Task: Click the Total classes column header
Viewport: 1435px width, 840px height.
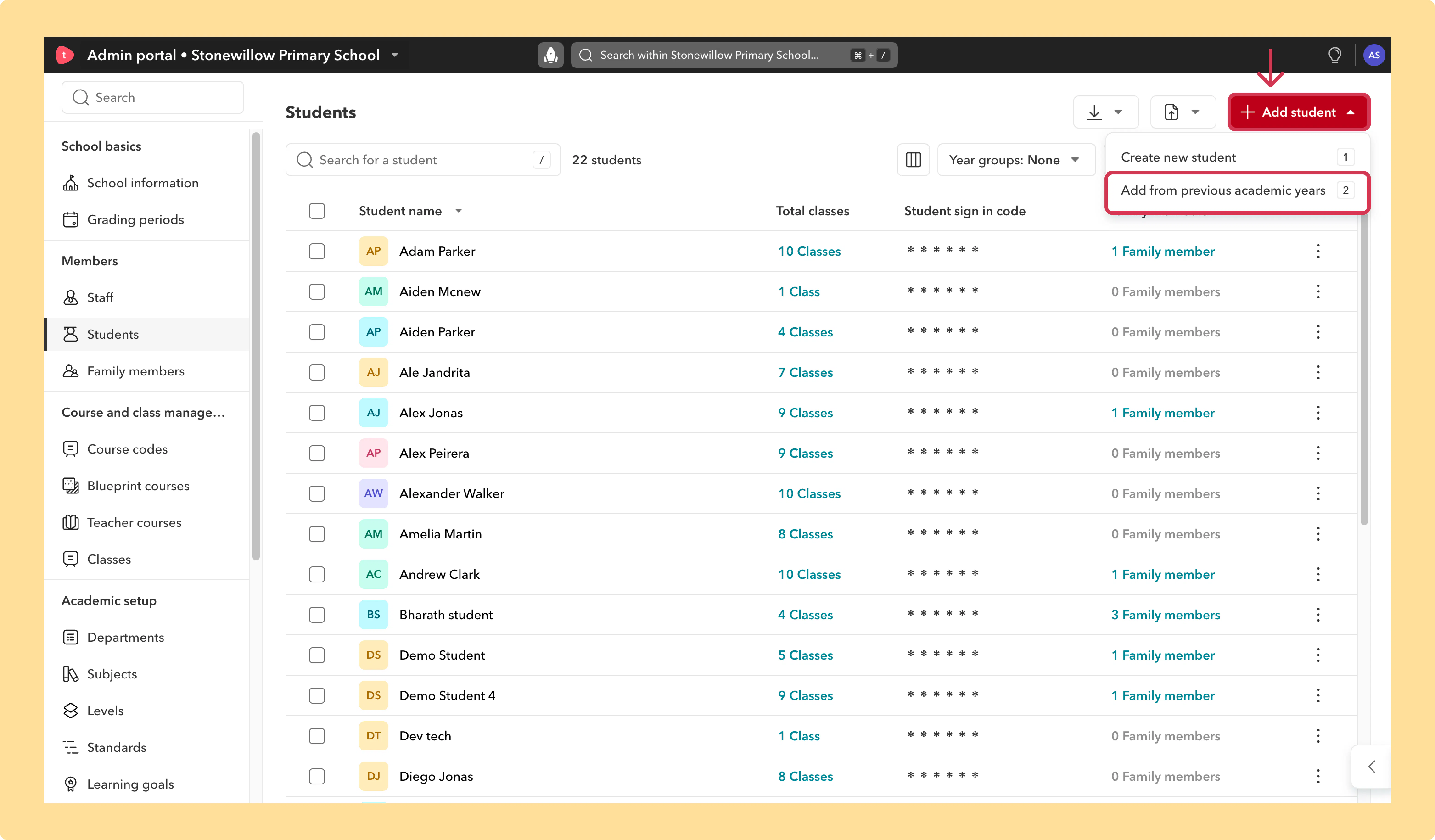Action: 812,211
